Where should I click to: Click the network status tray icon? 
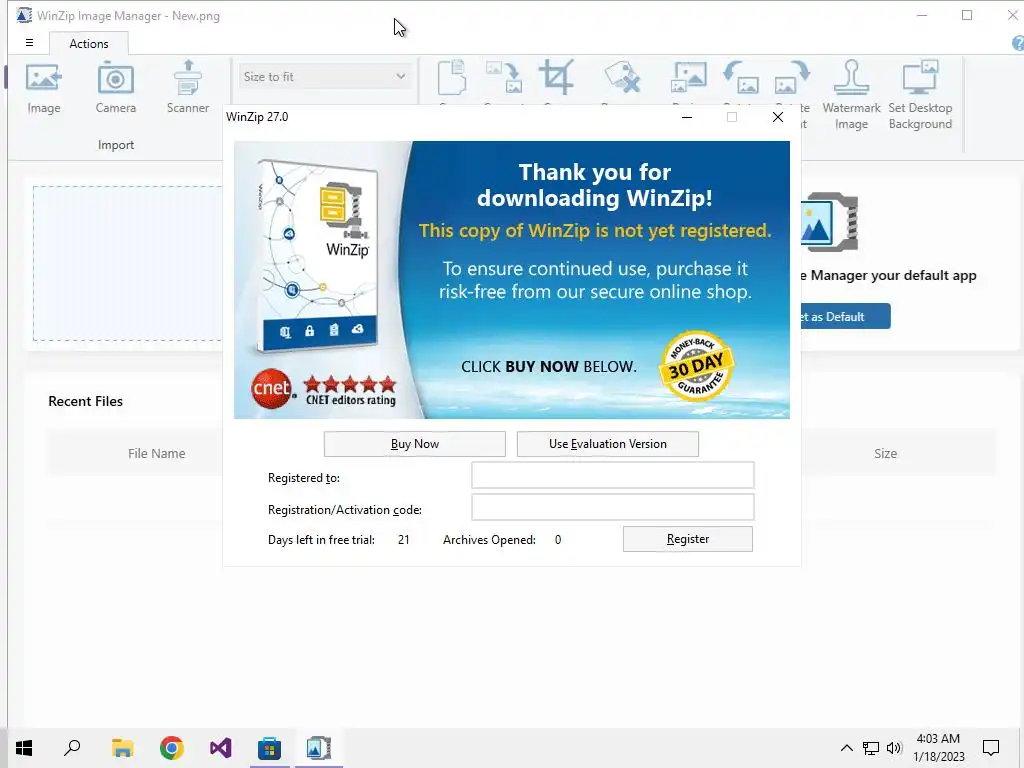(x=871, y=748)
